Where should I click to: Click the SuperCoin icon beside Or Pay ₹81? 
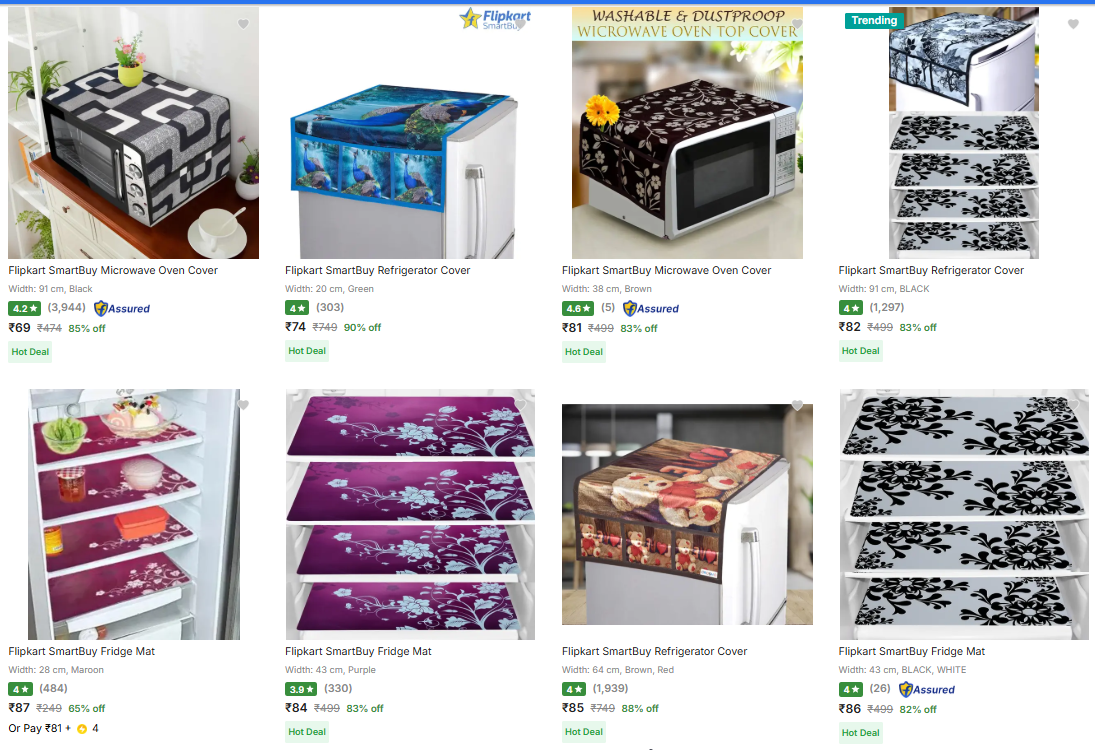pyautogui.click(x=82, y=729)
